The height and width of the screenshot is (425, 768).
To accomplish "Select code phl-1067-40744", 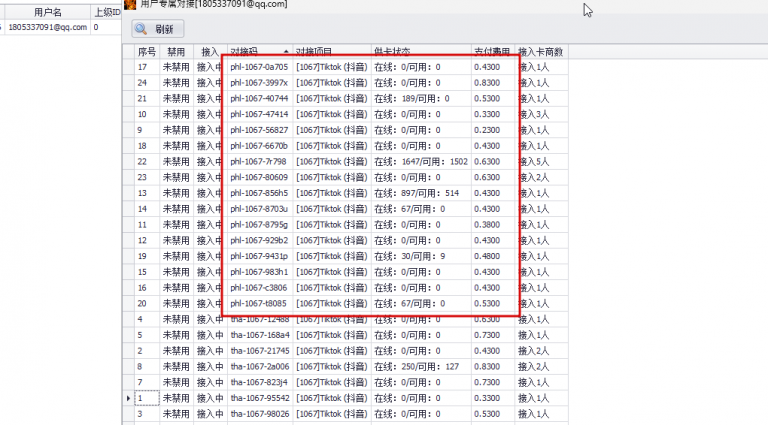I will [259, 98].
